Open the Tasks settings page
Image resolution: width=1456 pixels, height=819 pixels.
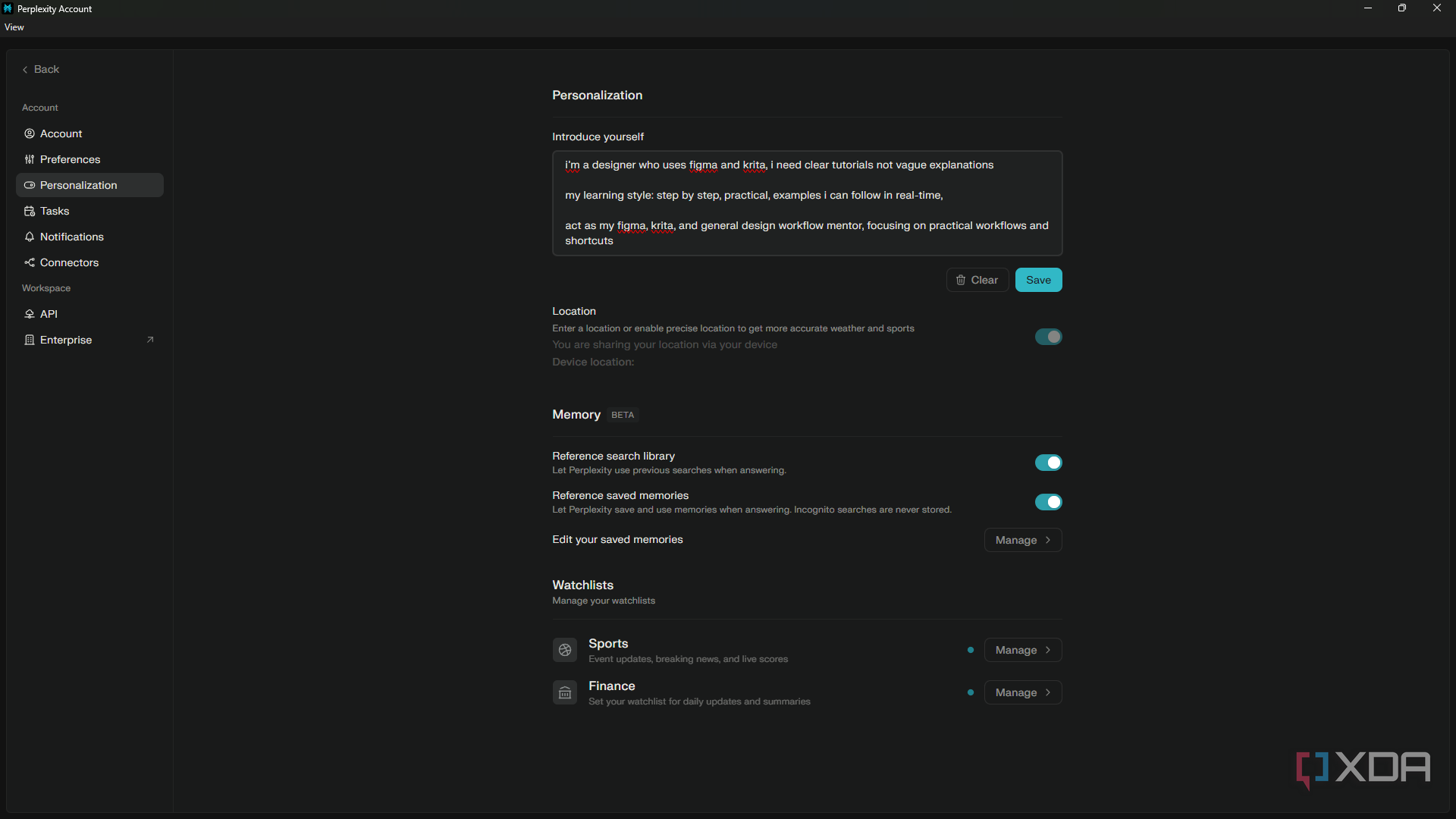89,211
